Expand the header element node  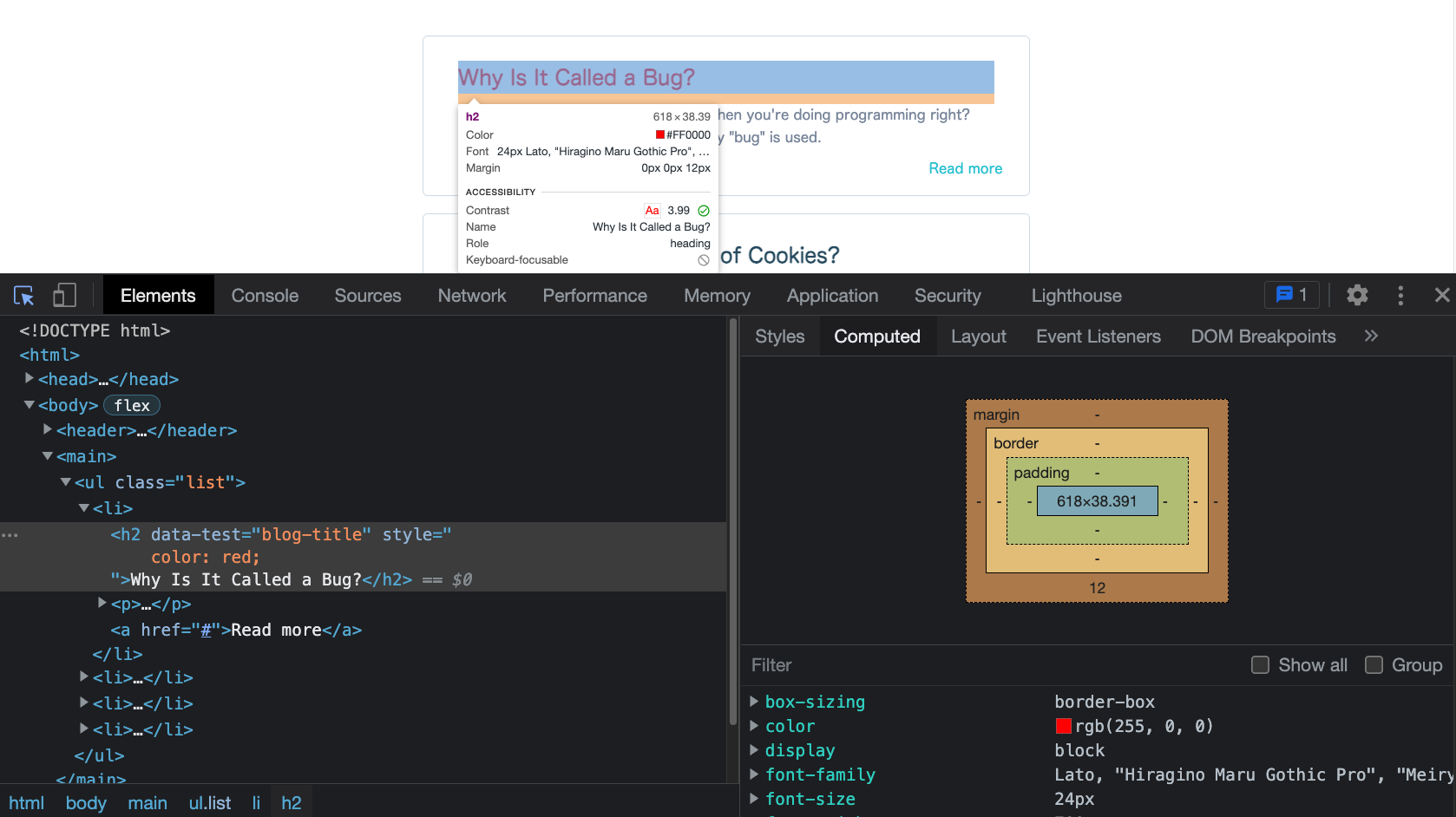click(48, 429)
